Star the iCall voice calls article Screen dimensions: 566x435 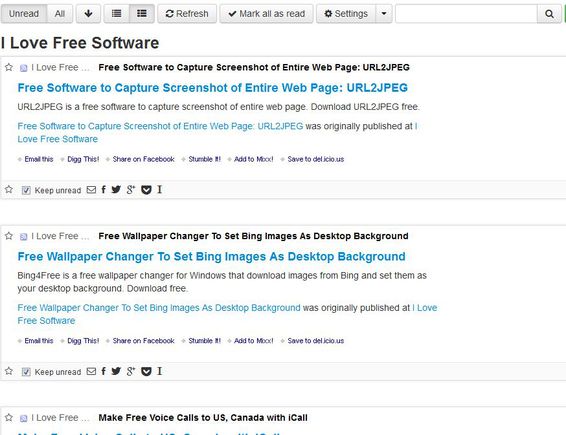[x=9, y=418]
